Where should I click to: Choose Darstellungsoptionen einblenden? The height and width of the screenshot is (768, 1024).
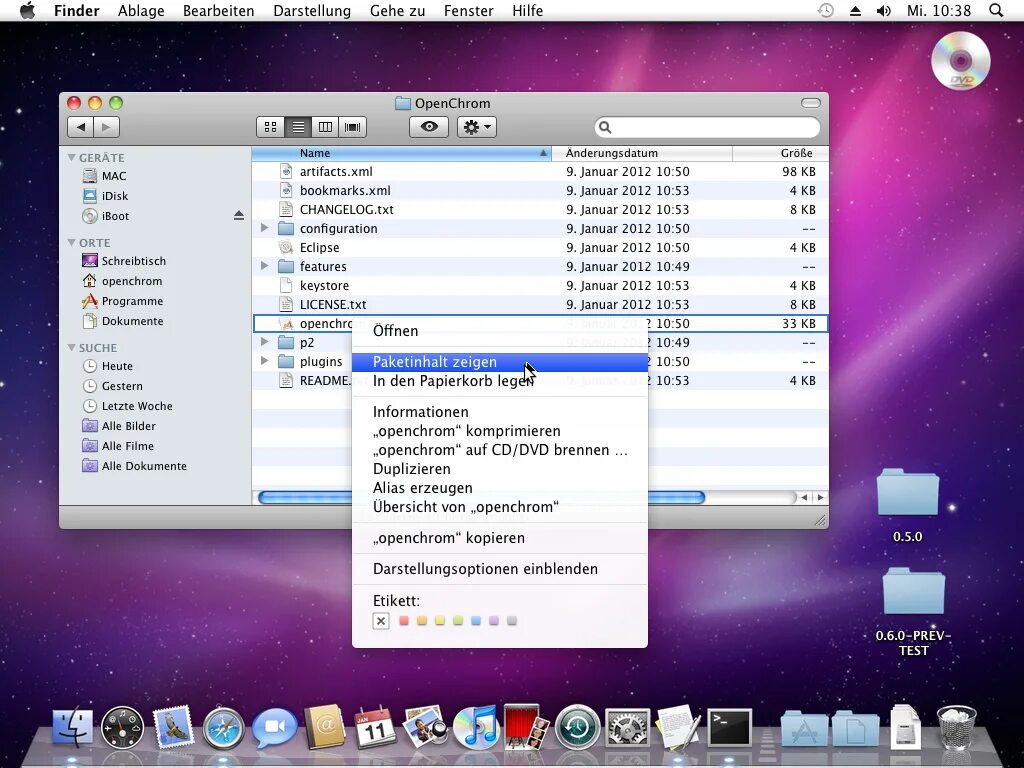pyautogui.click(x=500, y=569)
